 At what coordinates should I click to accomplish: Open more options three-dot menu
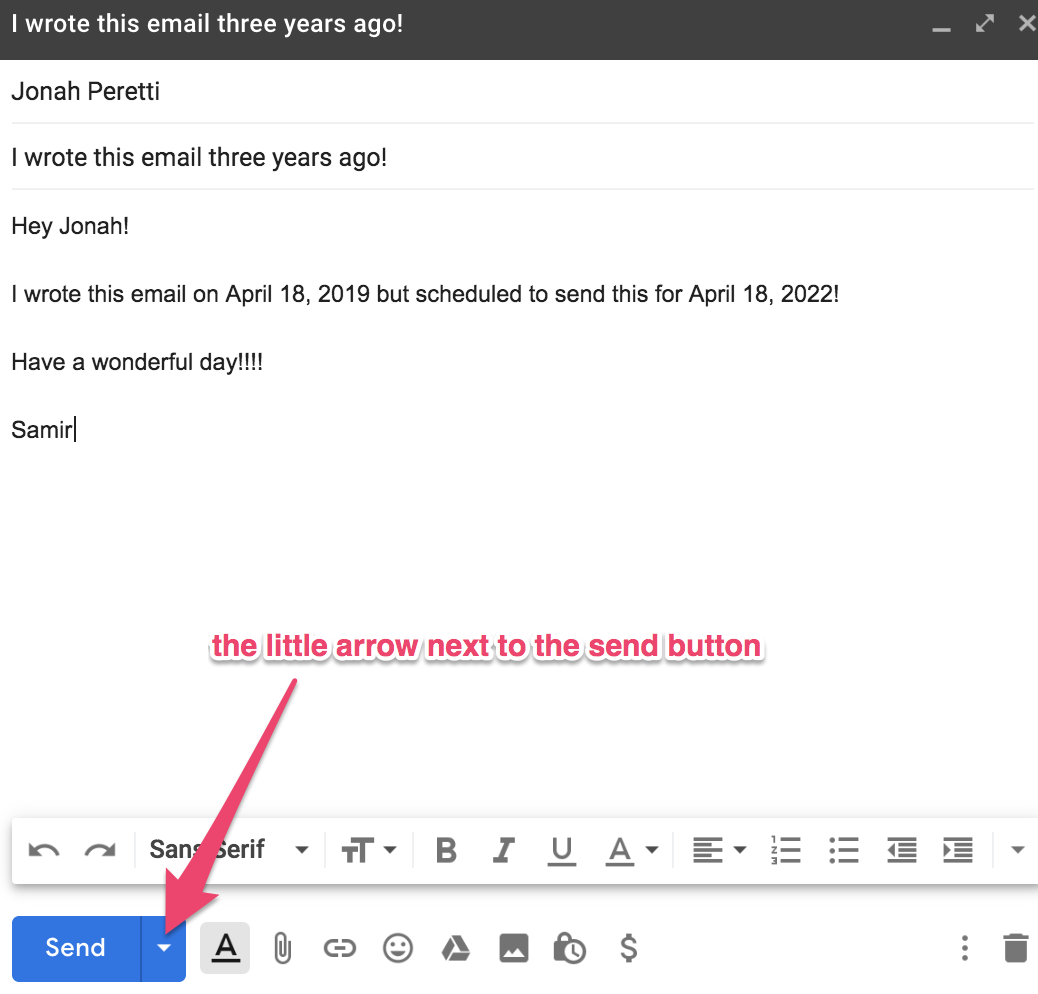[x=965, y=948]
